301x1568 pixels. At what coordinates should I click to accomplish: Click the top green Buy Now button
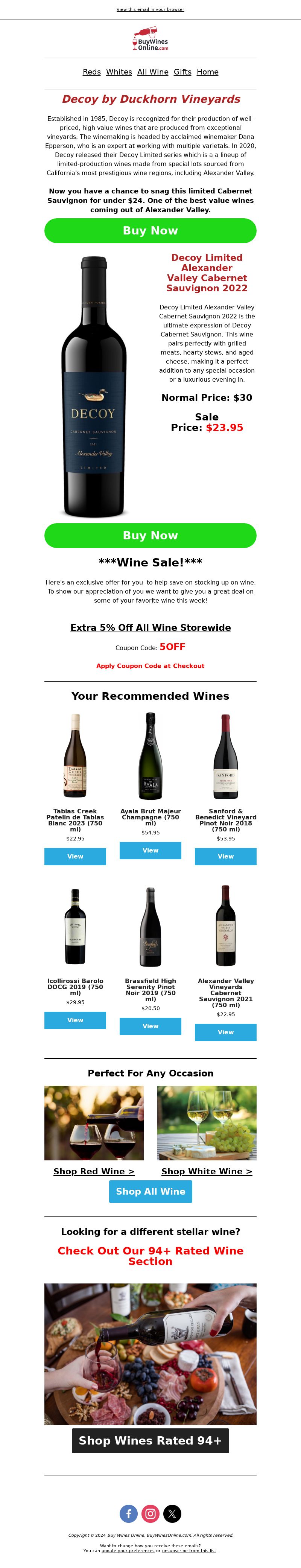pyautogui.click(x=150, y=231)
